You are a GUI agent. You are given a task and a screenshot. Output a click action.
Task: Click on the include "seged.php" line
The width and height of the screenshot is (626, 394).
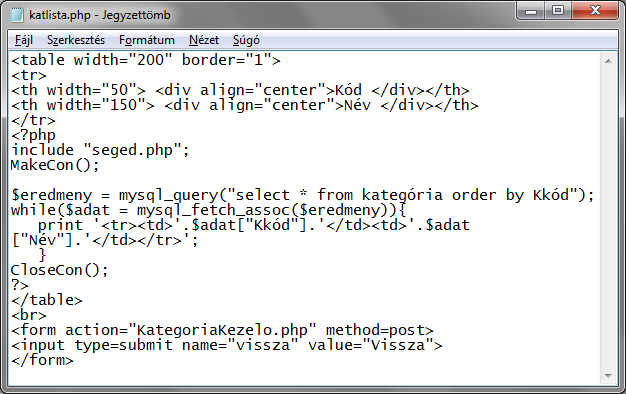(x=100, y=150)
